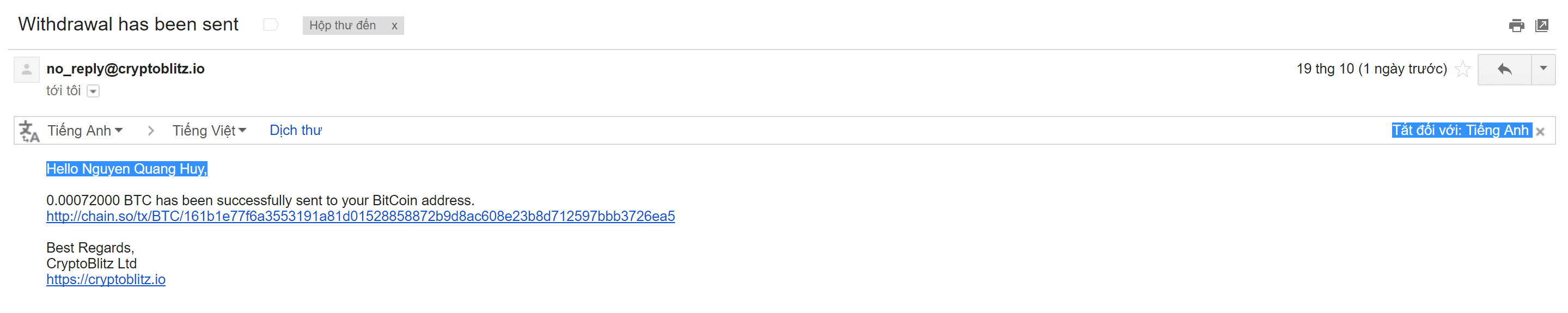Print this email with the printer icon

click(1516, 26)
